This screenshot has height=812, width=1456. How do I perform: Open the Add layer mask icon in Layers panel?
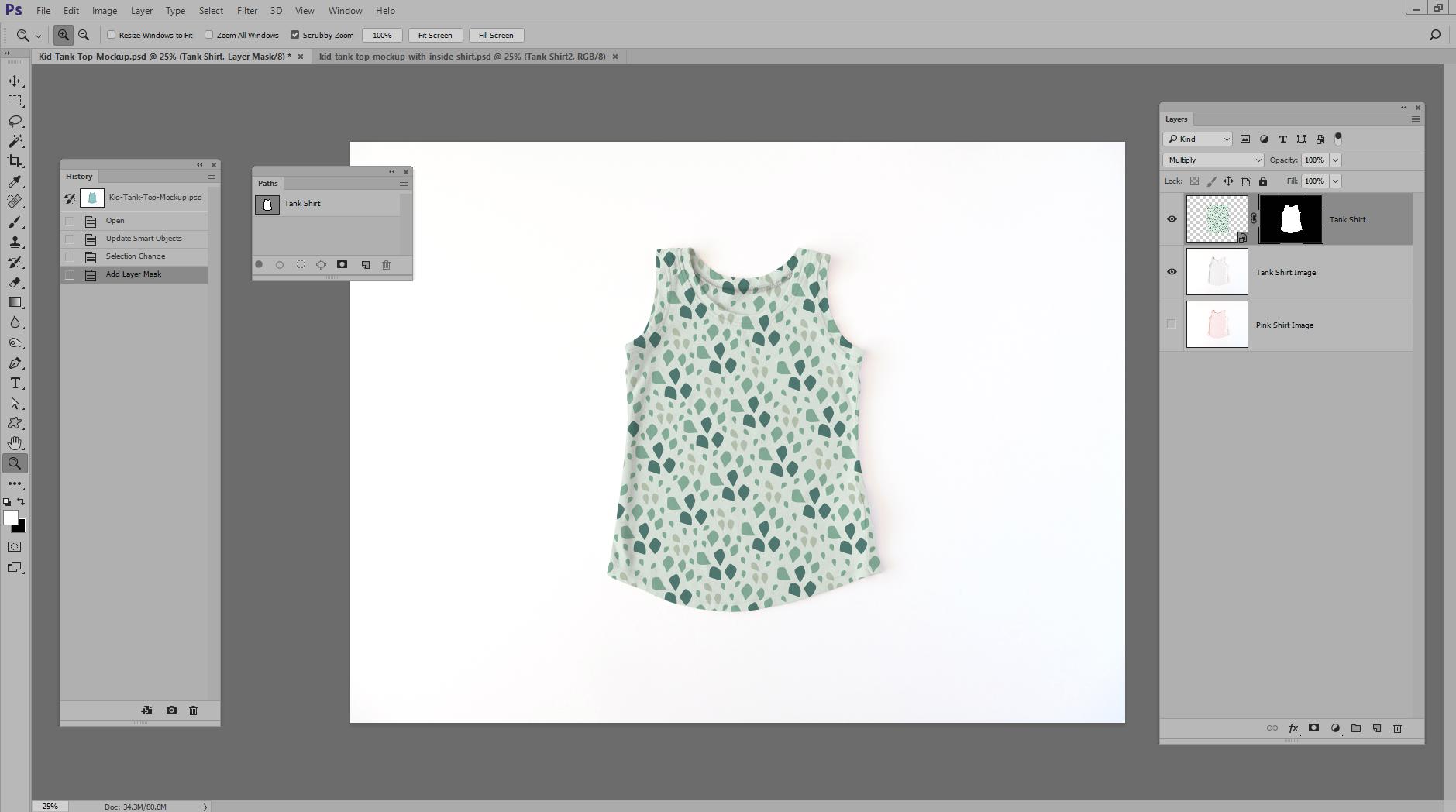pos(1313,728)
